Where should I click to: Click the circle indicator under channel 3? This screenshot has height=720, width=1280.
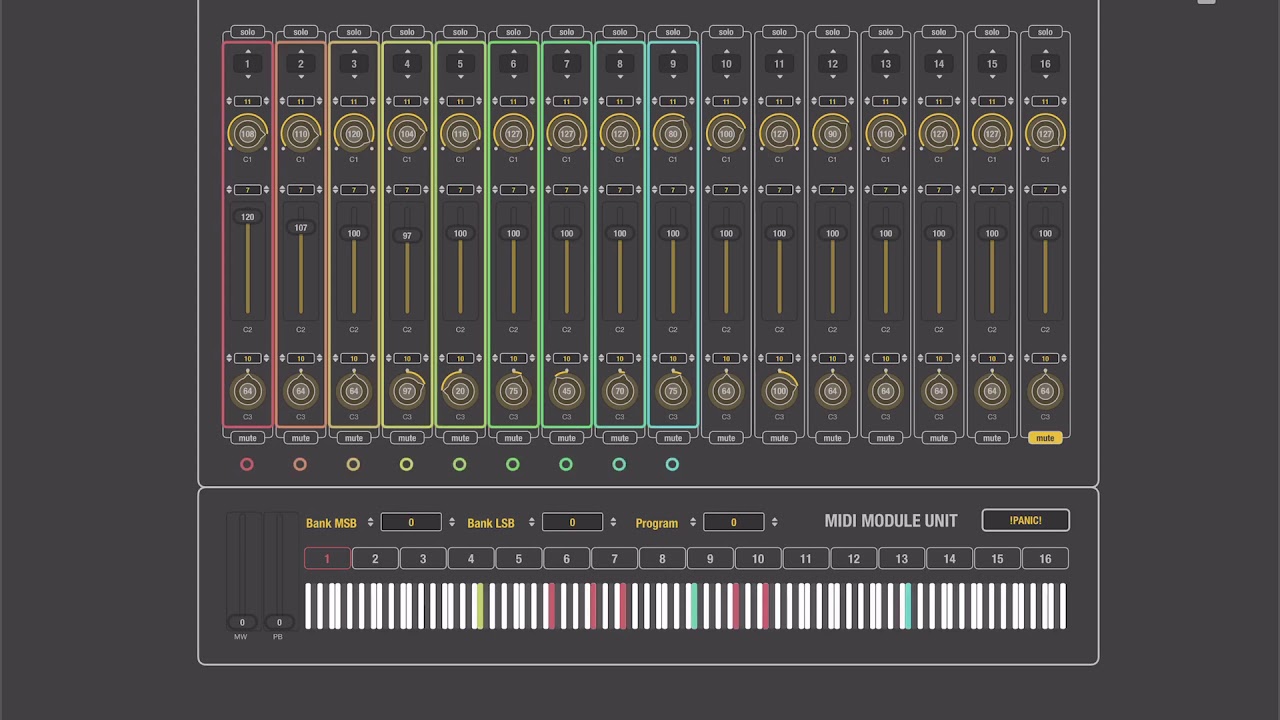[353, 464]
